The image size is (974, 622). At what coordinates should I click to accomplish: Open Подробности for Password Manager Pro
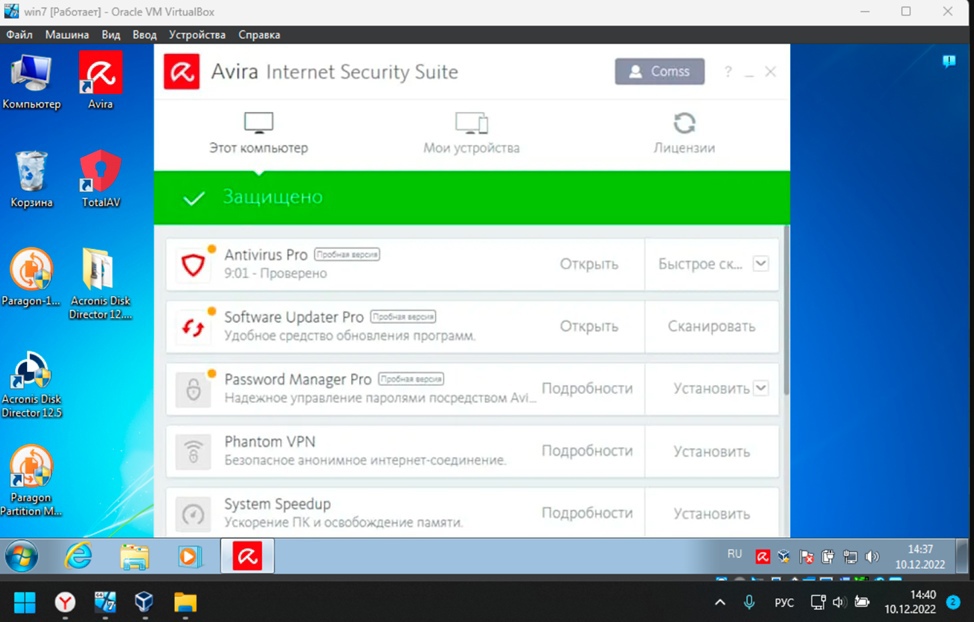point(587,388)
